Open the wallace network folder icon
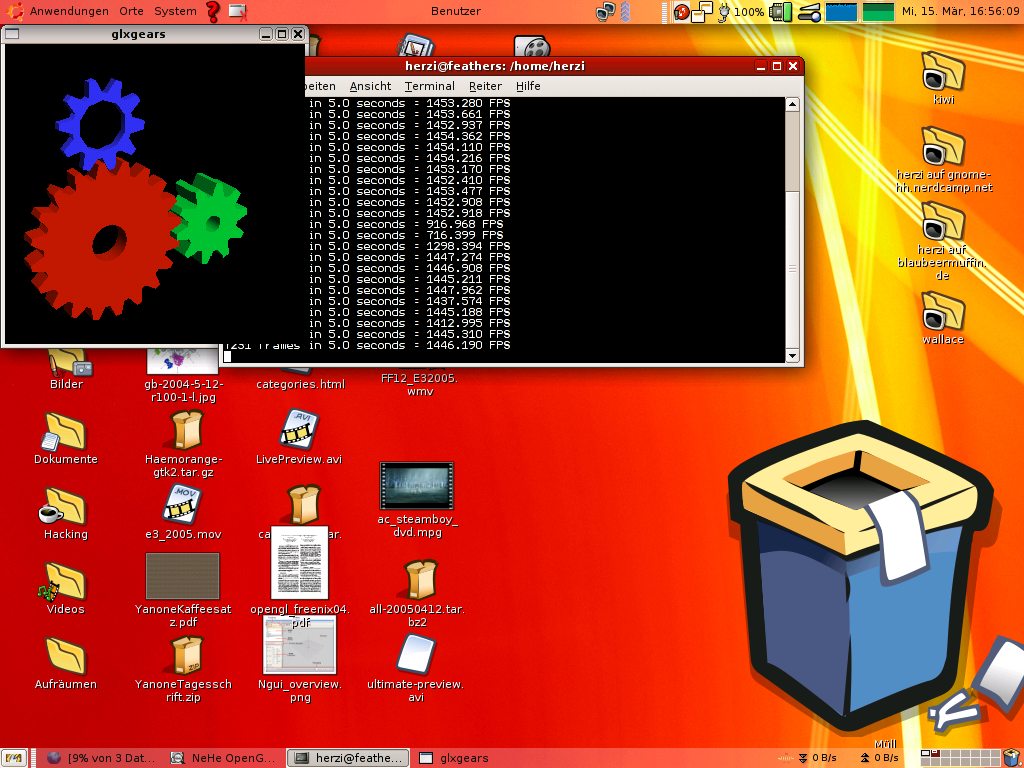 [x=942, y=312]
